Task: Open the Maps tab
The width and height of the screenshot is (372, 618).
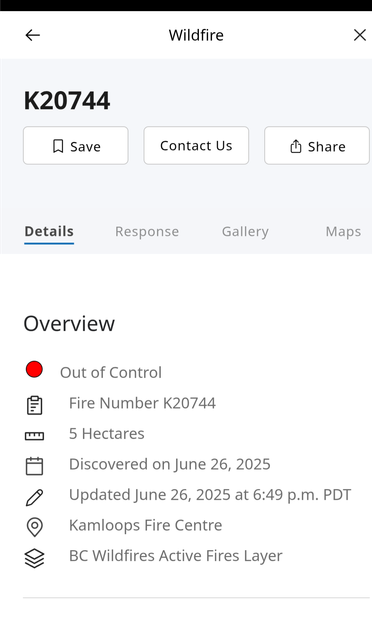Action: tap(343, 231)
